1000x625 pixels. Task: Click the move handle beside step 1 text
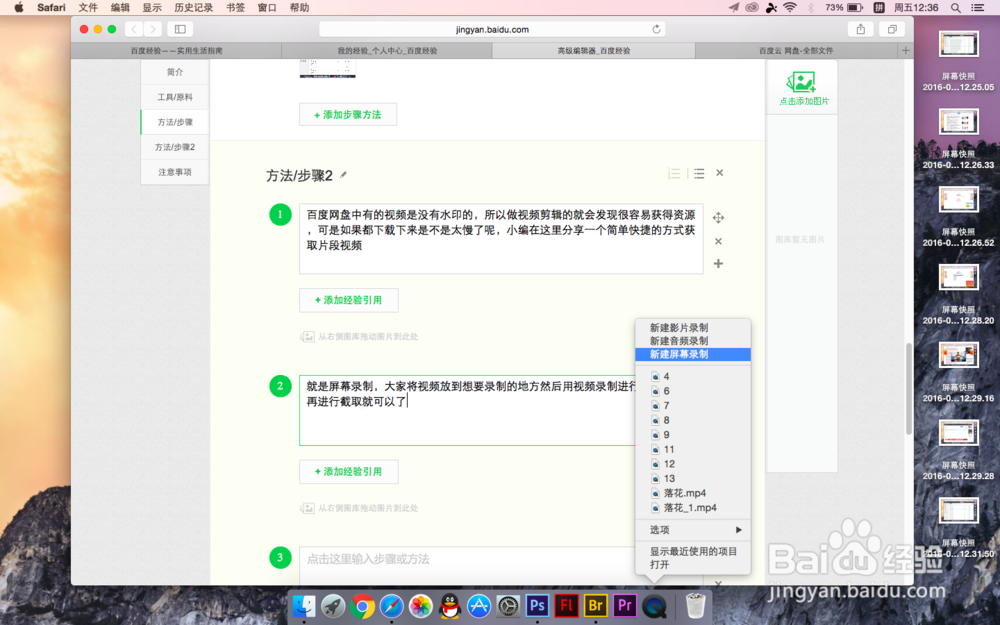pos(719,215)
